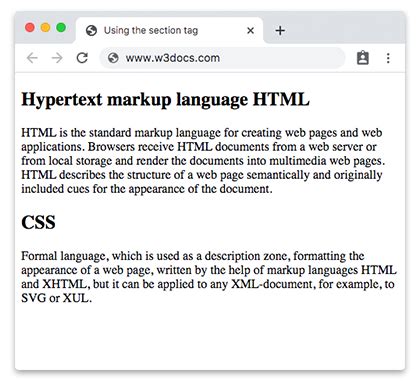Click the 'Hypertext markup language HTML' heading
420x381 pixels.
coord(166,100)
